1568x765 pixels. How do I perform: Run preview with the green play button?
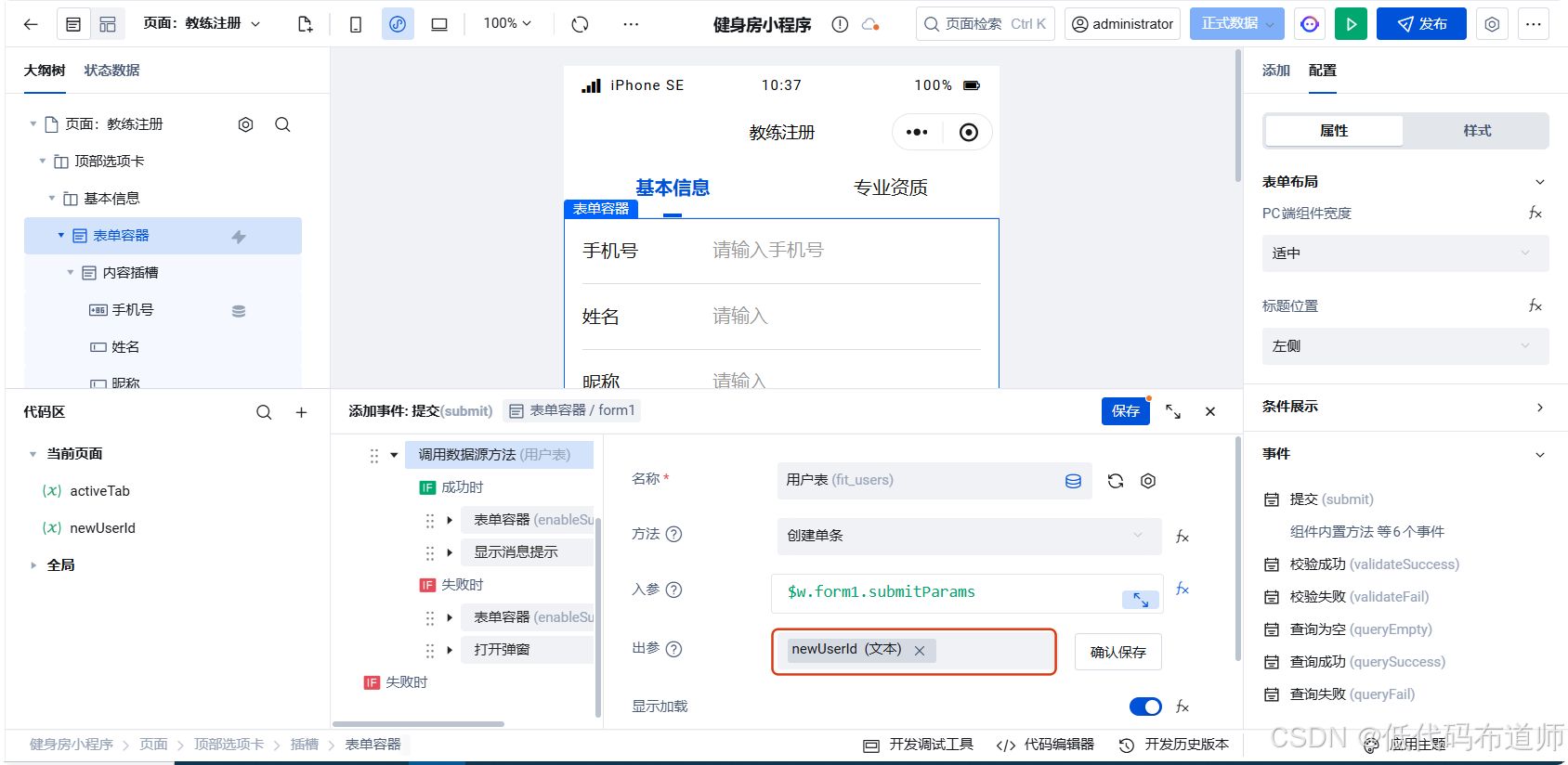(1351, 24)
